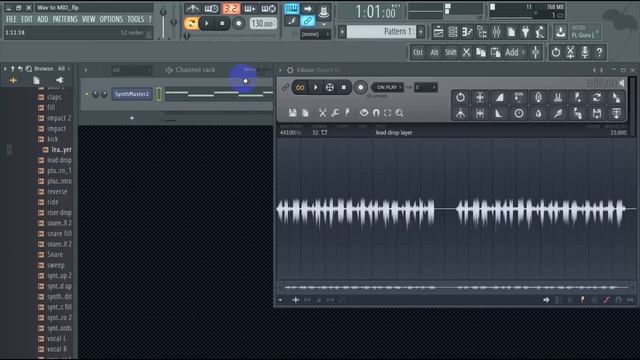
Task: Click main transport record button
Action: [x=238, y=23]
